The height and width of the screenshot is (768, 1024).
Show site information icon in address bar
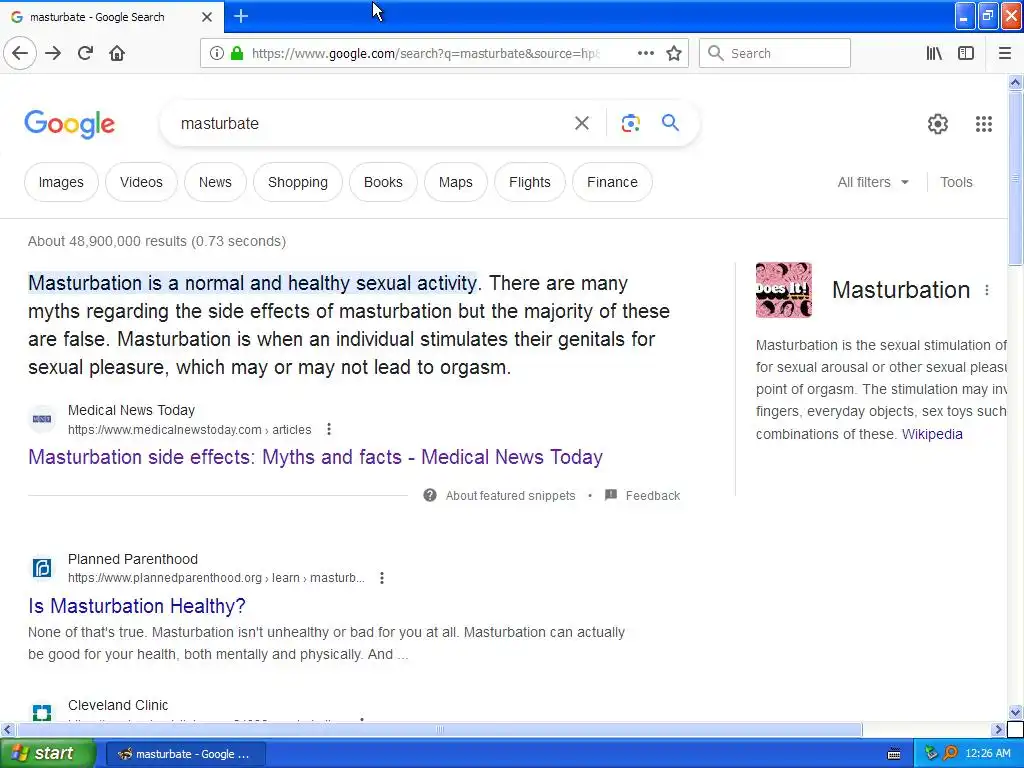[x=216, y=54]
